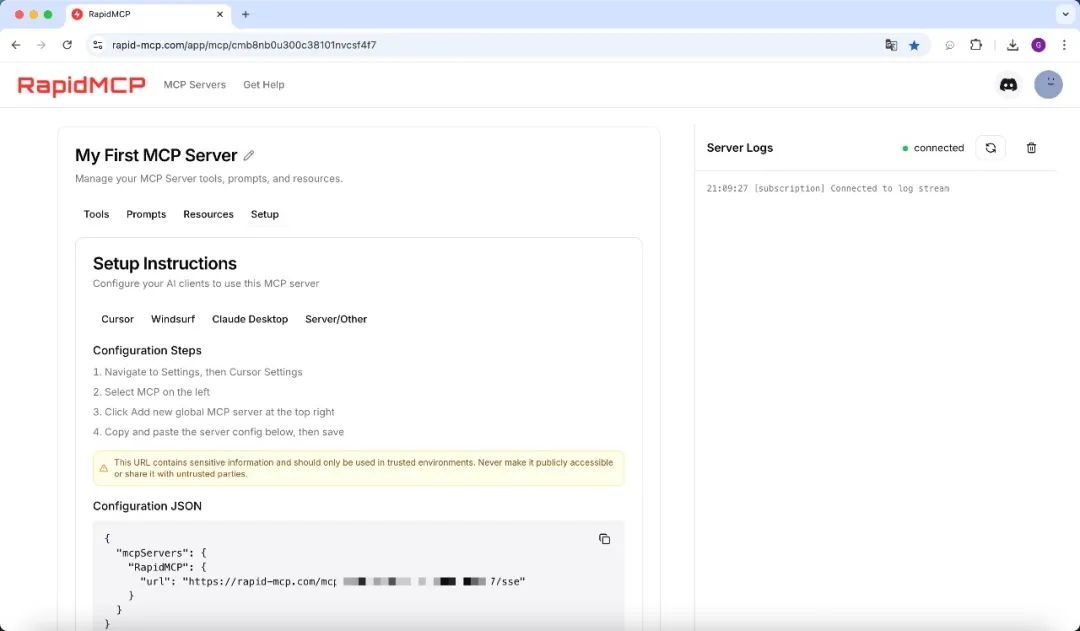The width and height of the screenshot is (1080, 631).
Task: Click the browser address bar
Action: 400,44
